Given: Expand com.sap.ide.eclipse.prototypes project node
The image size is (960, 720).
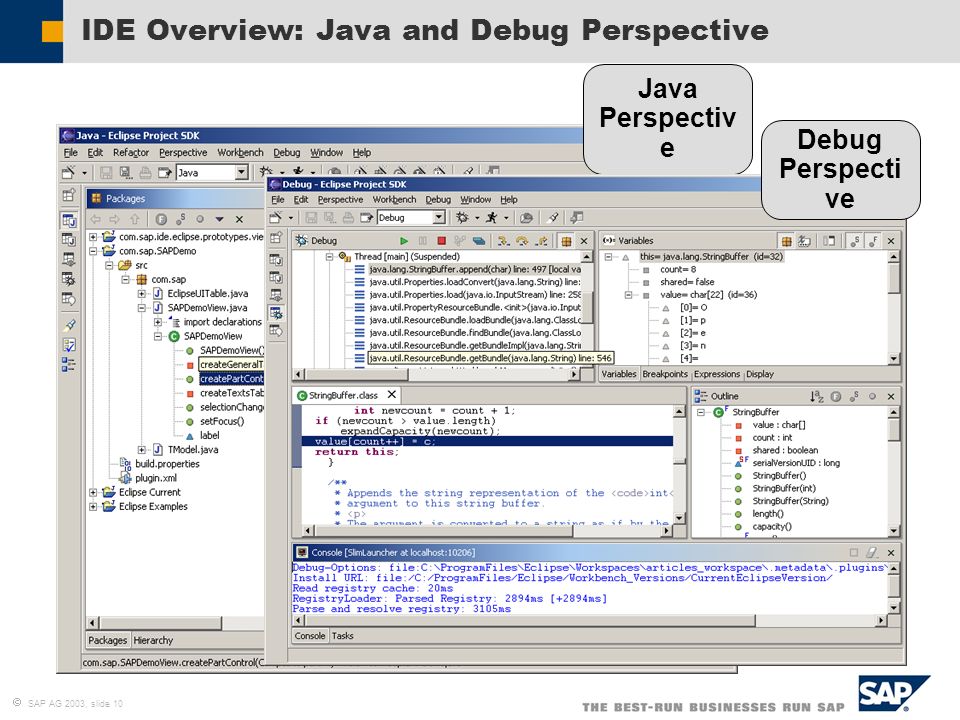Looking at the screenshot, I should point(93,237).
